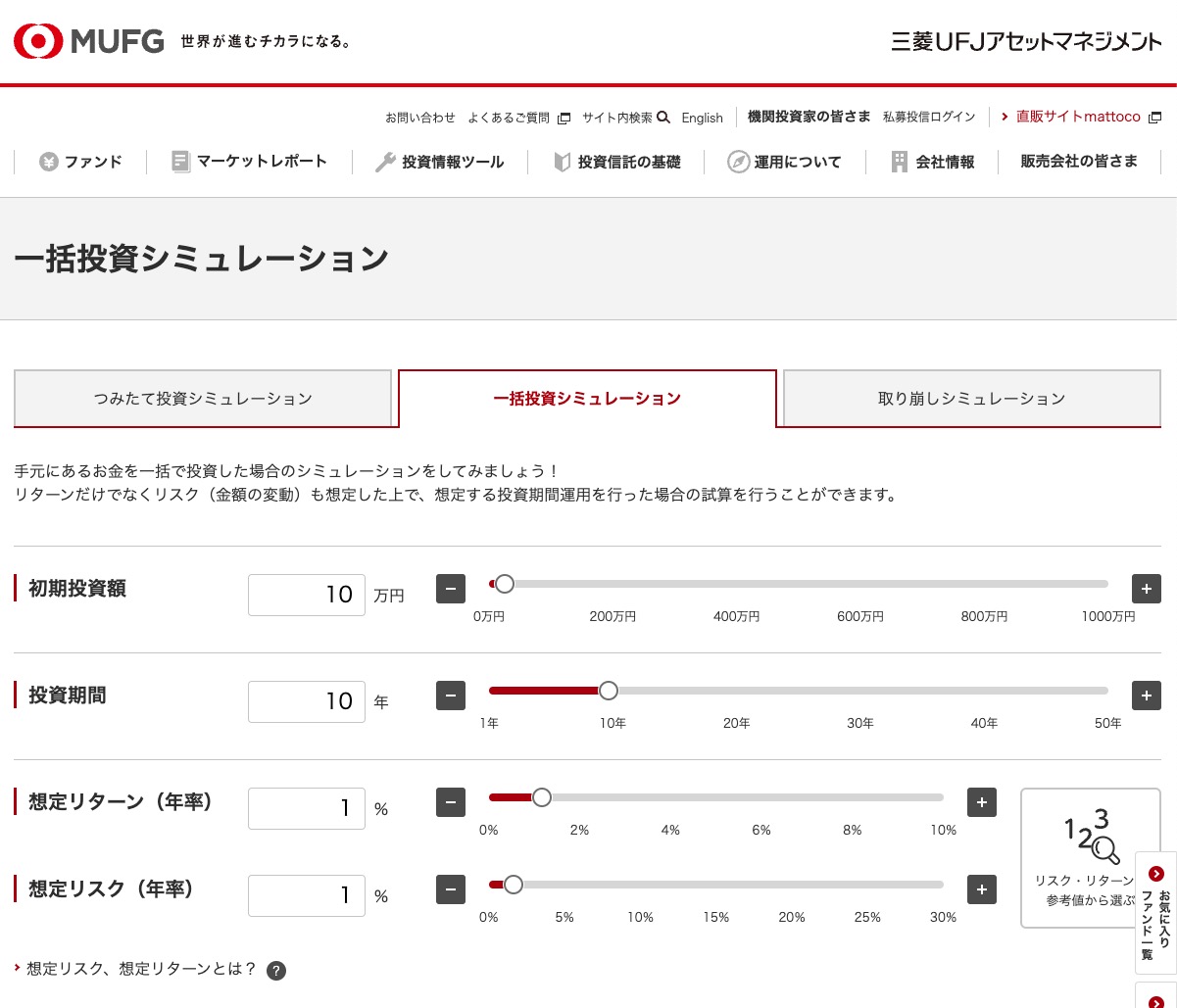Increase 想定リターン with plus button
Image resolution: width=1177 pixels, height=1008 pixels.
(x=981, y=802)
